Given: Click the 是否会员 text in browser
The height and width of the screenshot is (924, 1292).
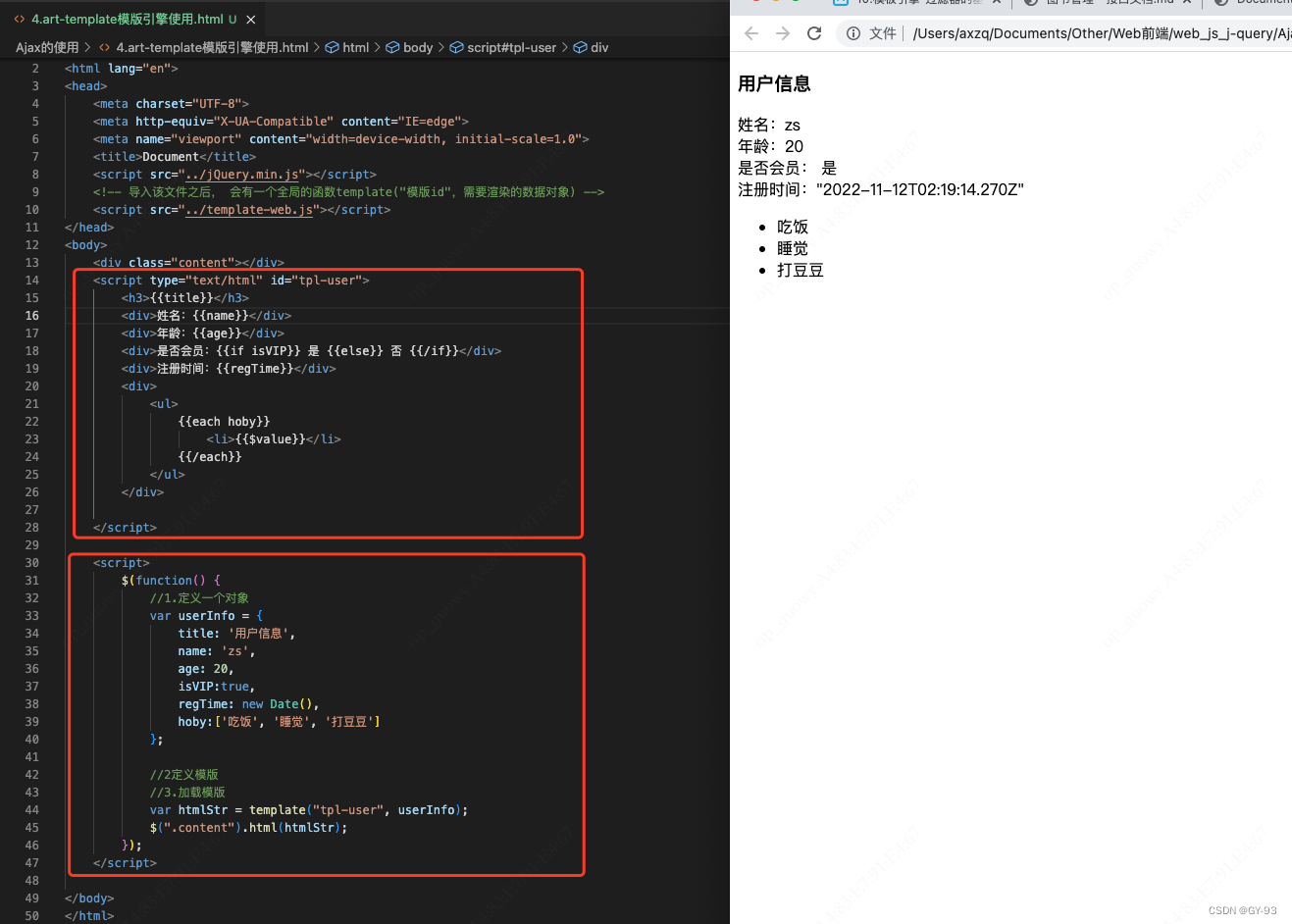Looking at the screenshot, I should coord(788,168).
